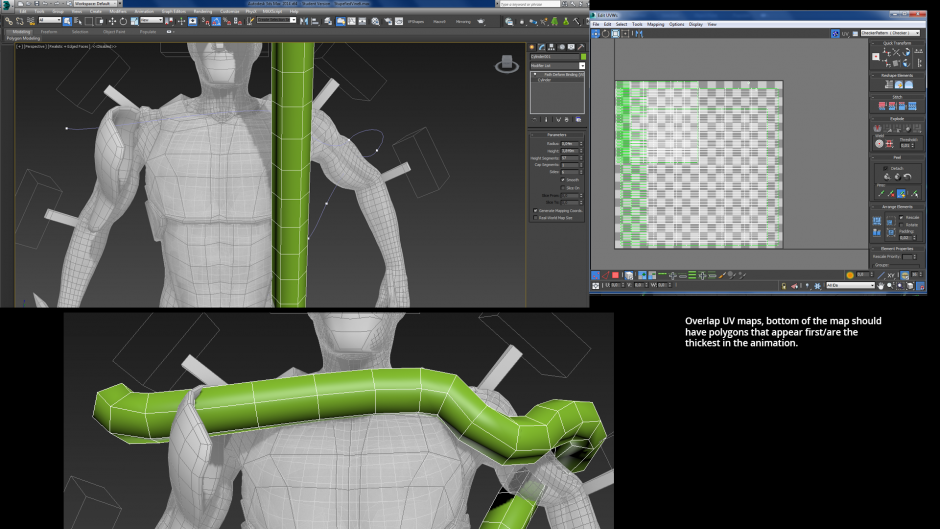
Task: Toggle the Rescale checkbox in Arrange Elements
Action: coord(901,217)
